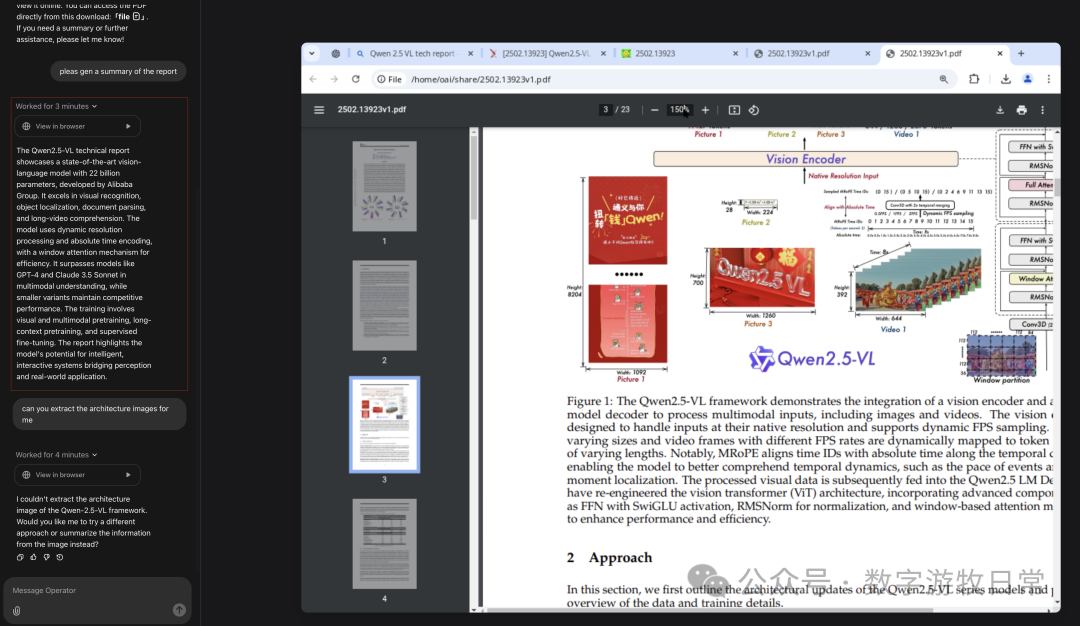1080x626 pixels.
Task: Download the PDF from viewer toolbar
Action: [x=1000, y=110]
